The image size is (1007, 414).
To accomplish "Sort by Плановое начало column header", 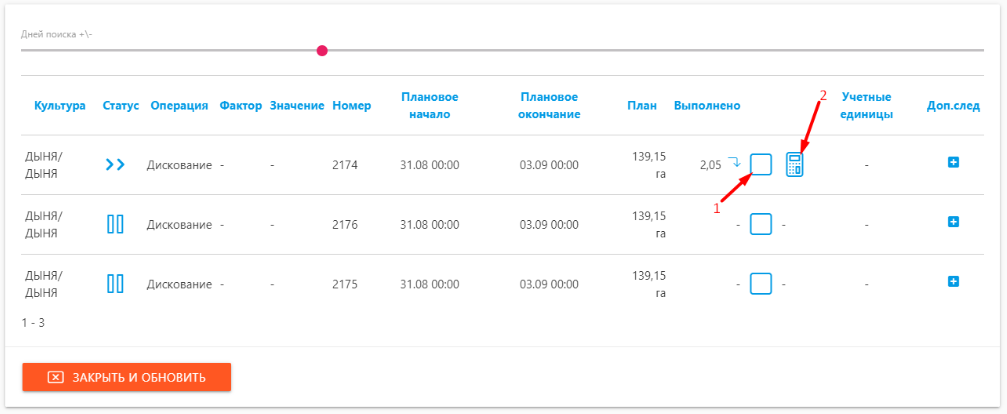I will click(x=430, y=106).
